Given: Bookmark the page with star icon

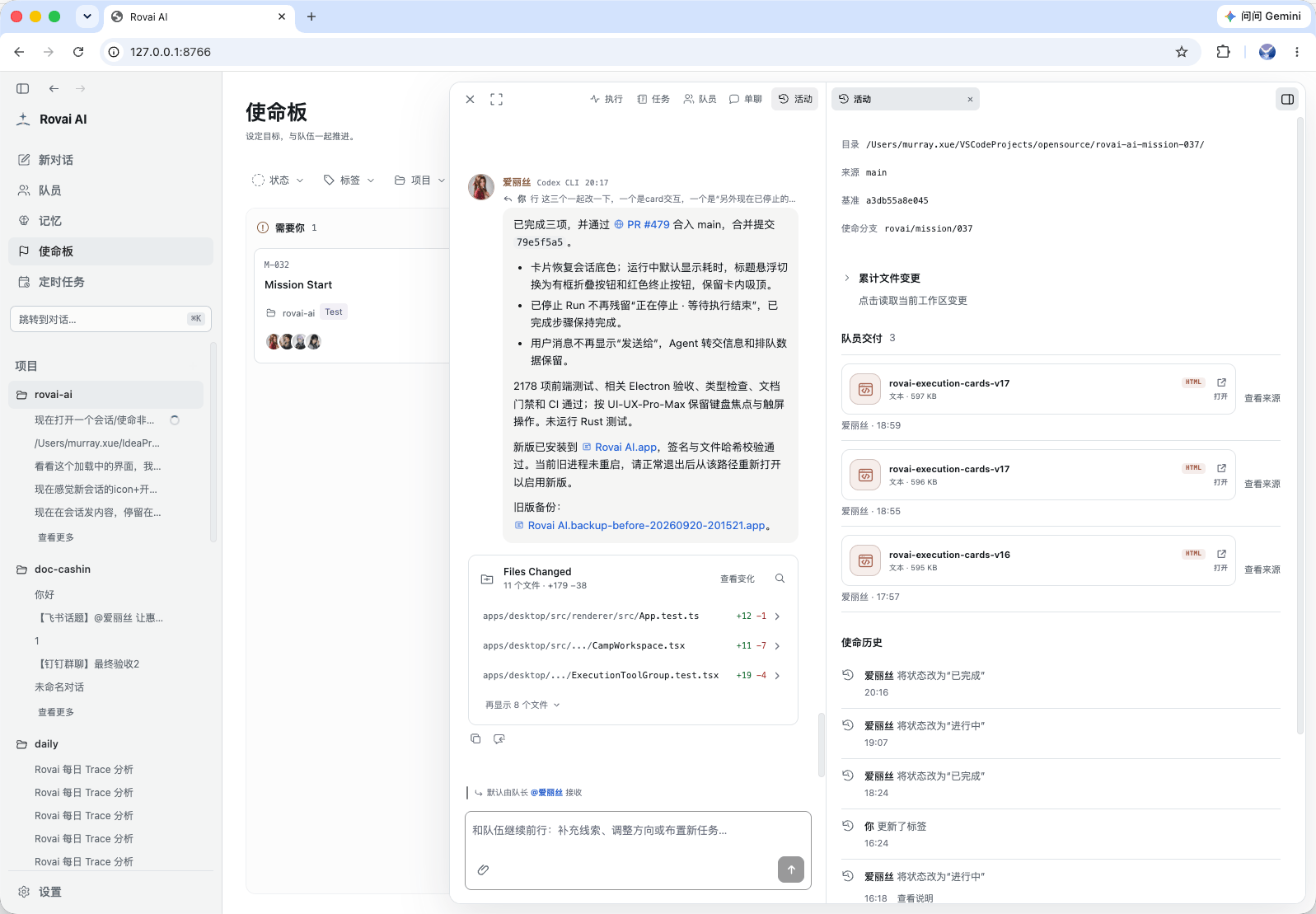Looking at the screenshot, I should click(x=1182, y=52).
